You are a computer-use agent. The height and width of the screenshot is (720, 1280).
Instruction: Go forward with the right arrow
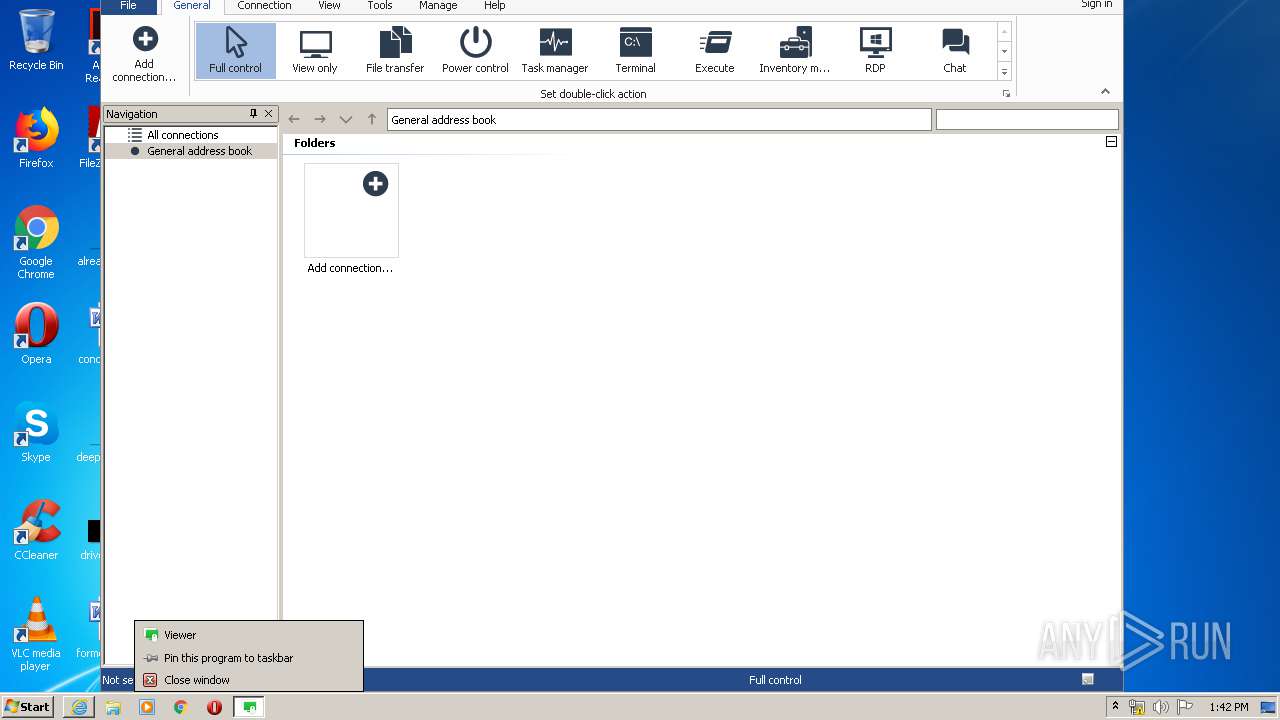pos(320,120)
